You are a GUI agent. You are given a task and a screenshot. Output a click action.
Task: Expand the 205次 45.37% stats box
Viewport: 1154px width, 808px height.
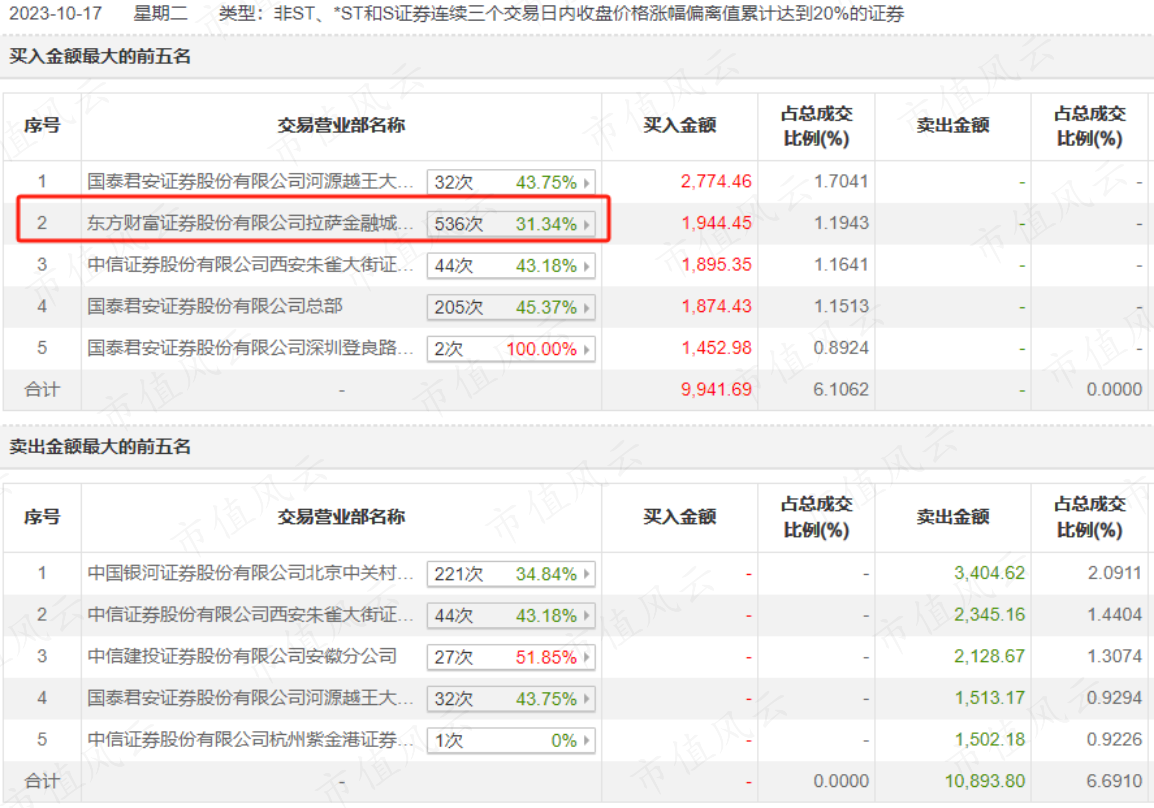[x=511, y=308]
